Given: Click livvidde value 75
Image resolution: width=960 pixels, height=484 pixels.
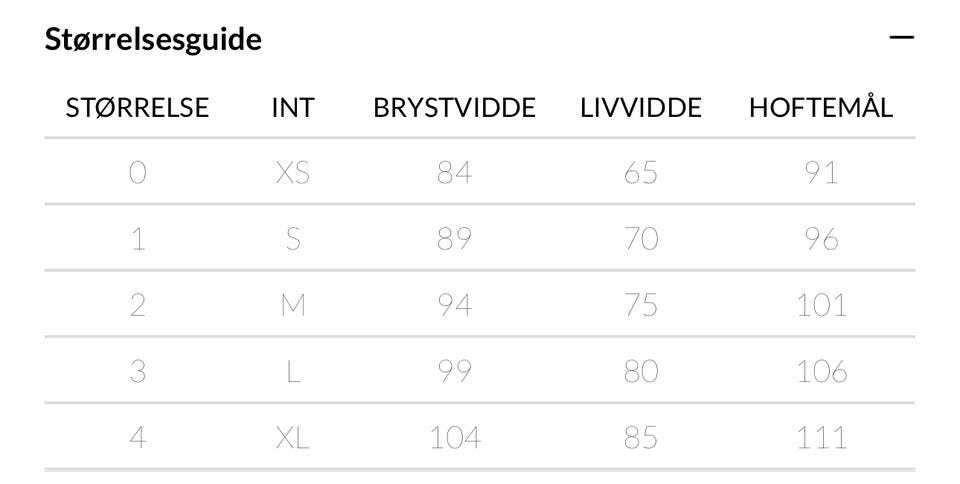Looking at the screenshot, I should (640, 305).
